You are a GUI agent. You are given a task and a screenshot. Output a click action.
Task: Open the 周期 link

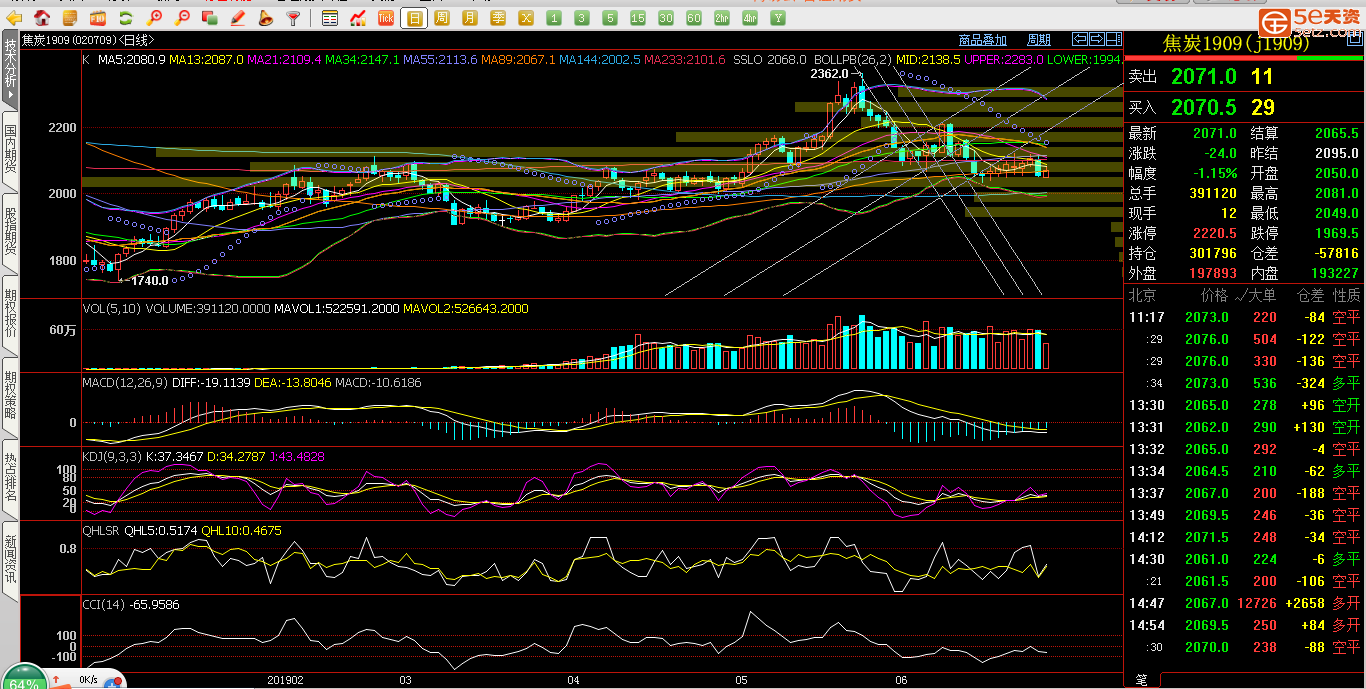(x=1038, y=40)
